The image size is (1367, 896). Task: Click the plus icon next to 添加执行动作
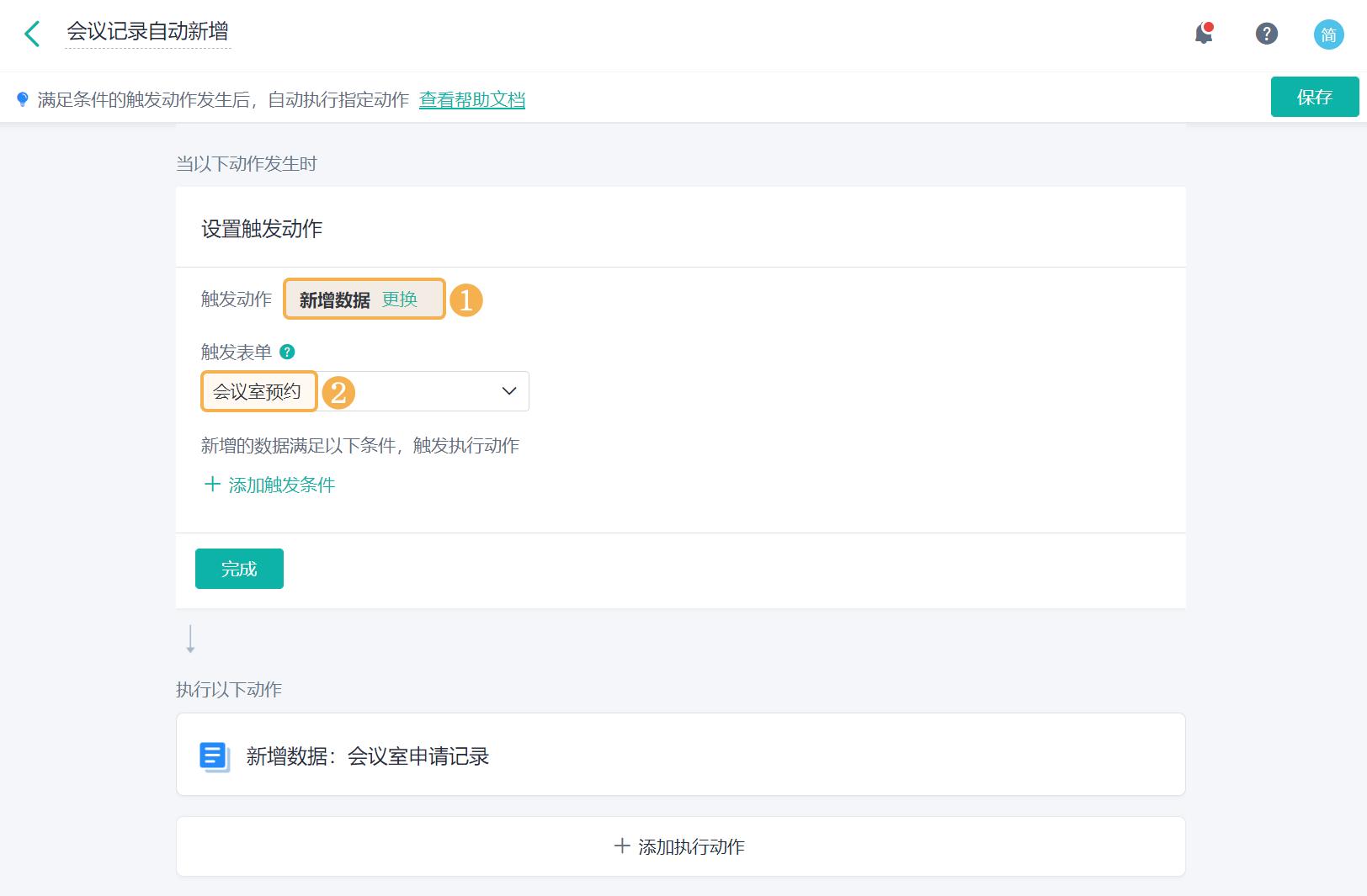click(623, 846)
